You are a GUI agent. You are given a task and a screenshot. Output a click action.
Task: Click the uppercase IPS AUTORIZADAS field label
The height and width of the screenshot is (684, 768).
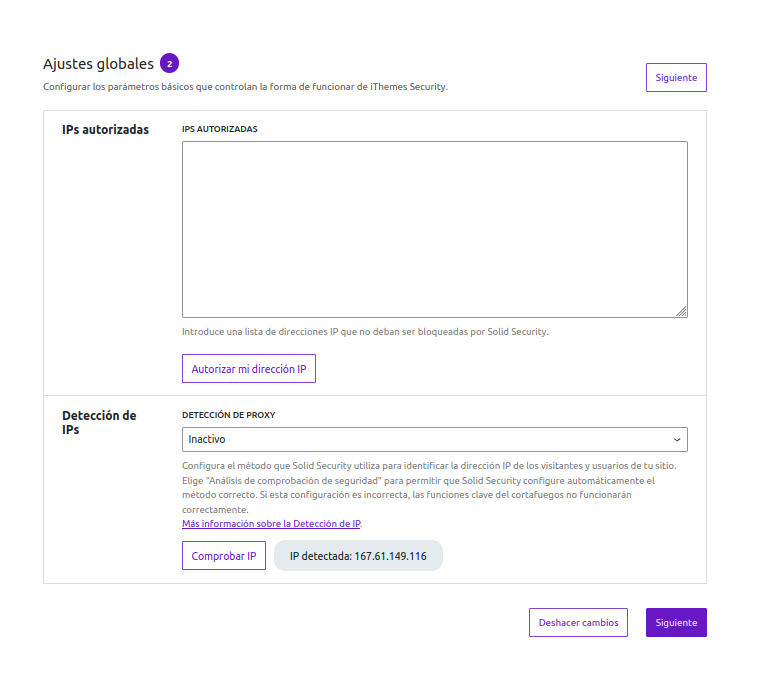coord(219,129)
